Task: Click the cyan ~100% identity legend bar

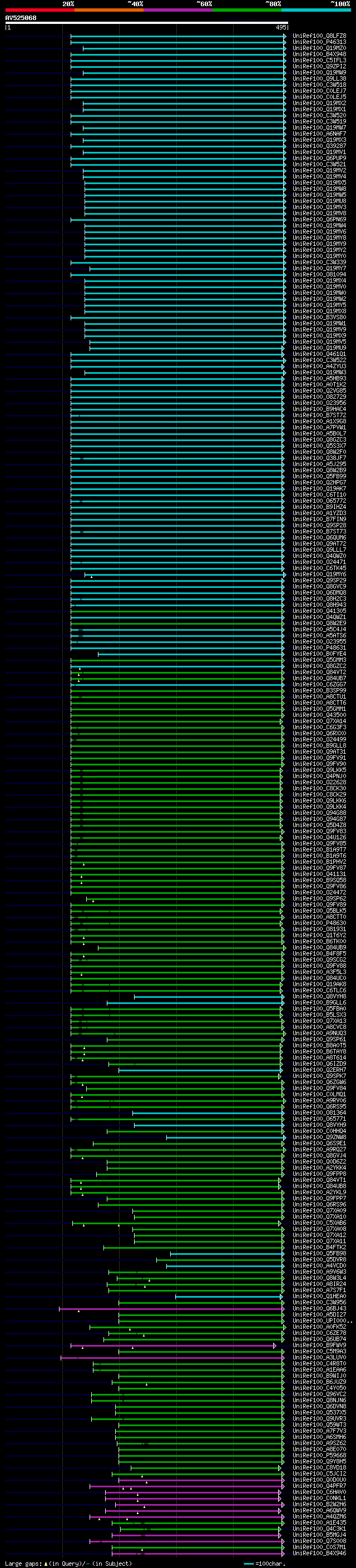Action: coord(316,10)
